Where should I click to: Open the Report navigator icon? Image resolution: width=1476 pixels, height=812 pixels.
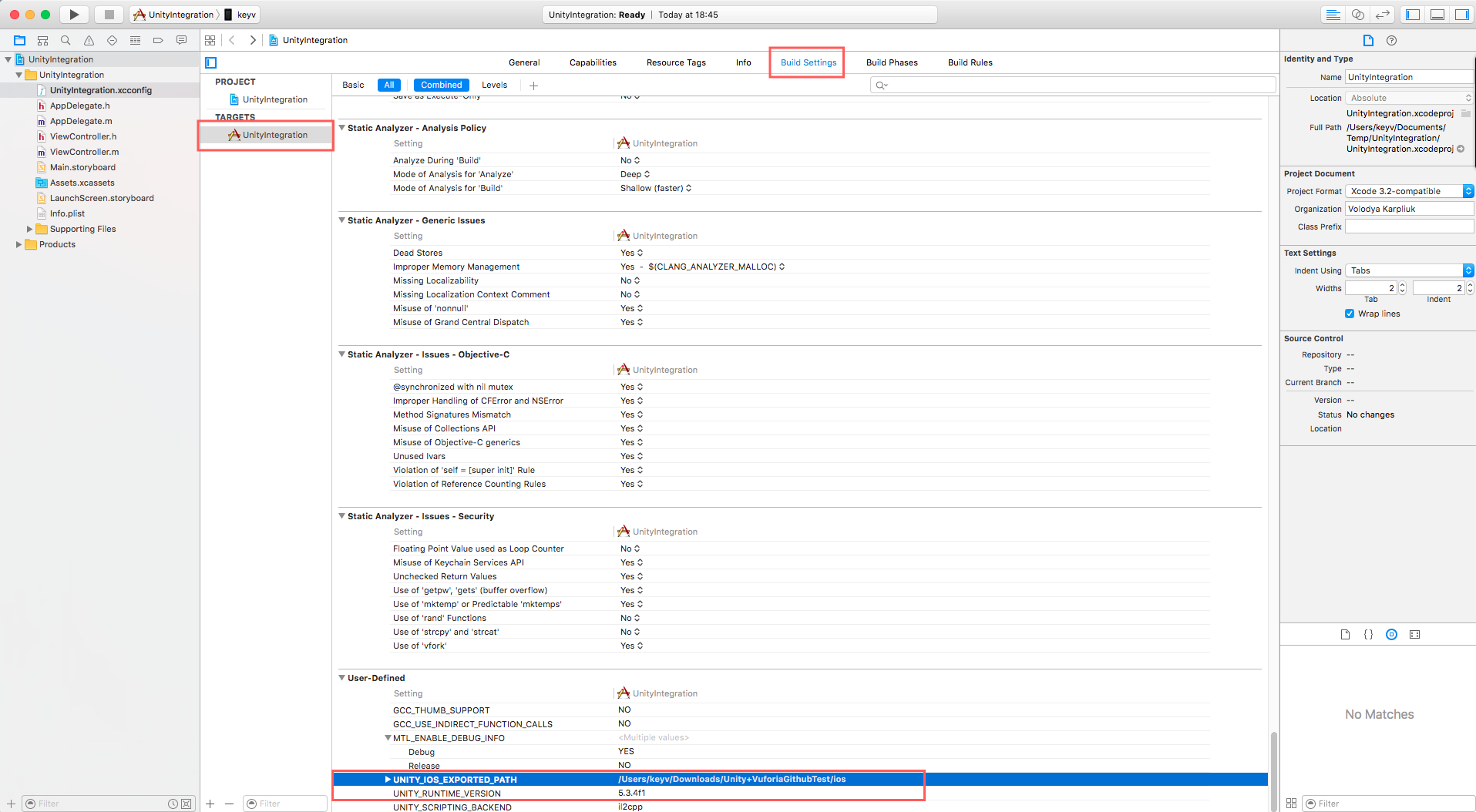(x=181, y=40)
